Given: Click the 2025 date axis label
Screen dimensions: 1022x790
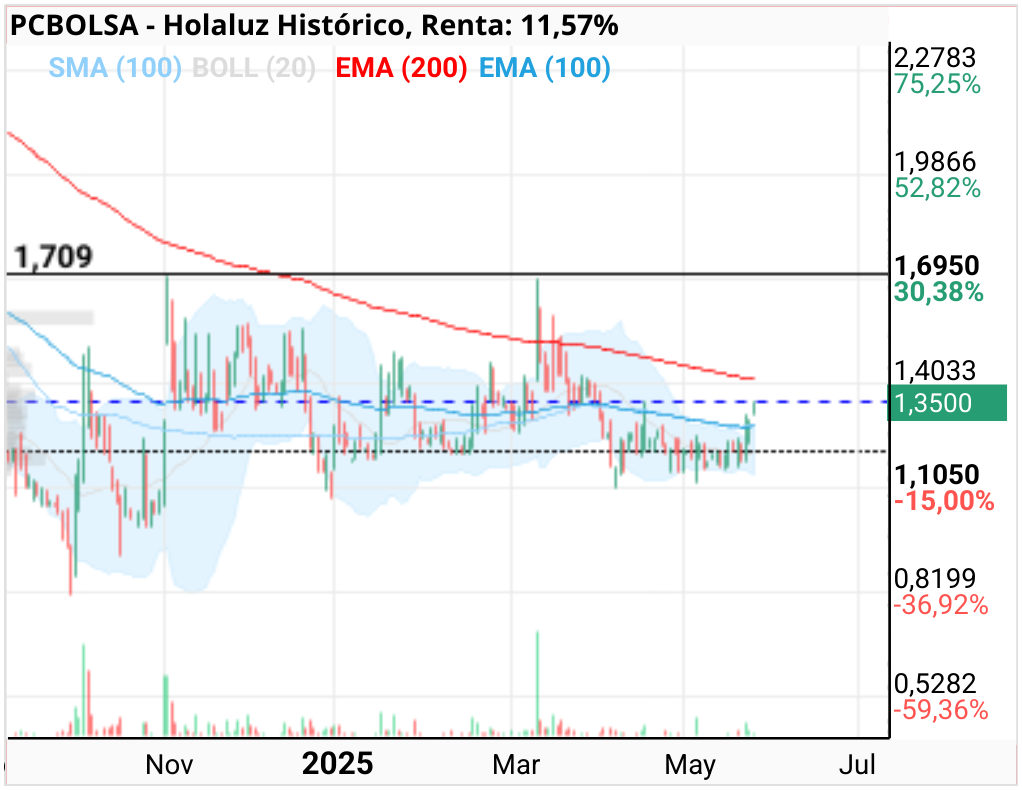Looking at the screenshot, I should click(338, 764).
